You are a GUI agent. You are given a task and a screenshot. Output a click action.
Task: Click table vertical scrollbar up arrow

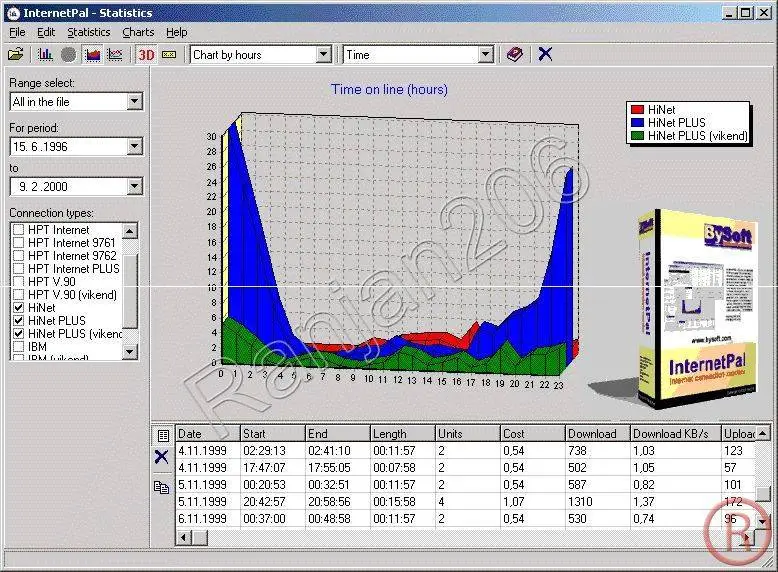tap(763, 433)
